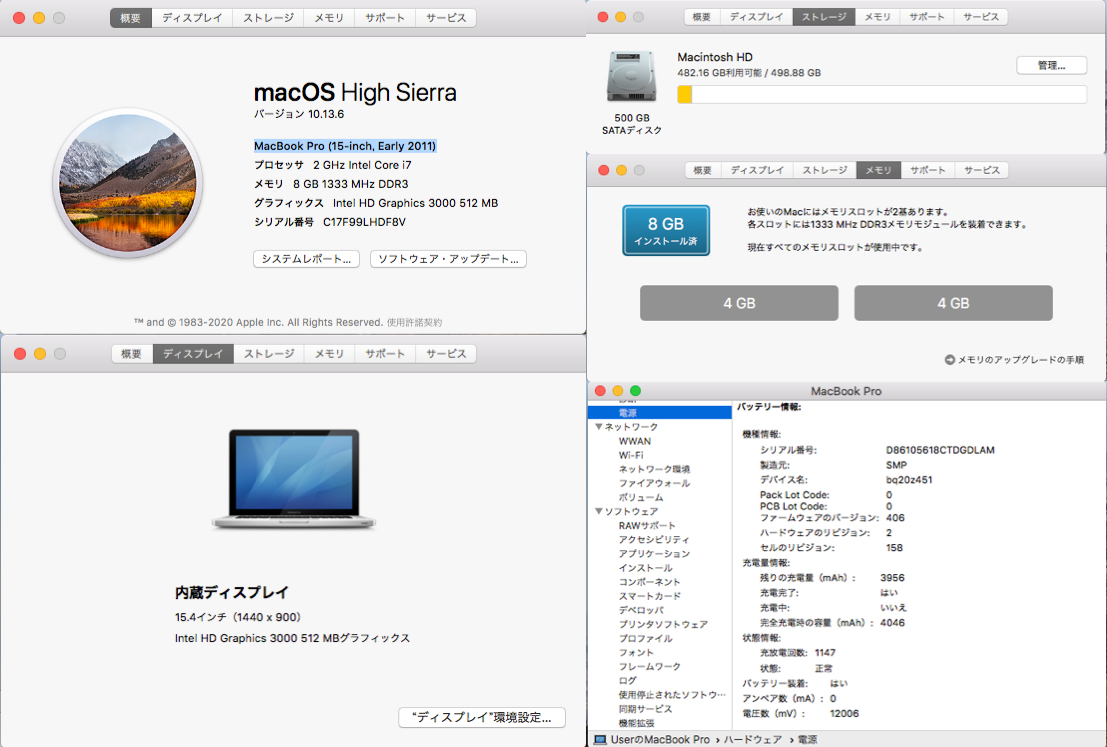
Task: Switch to 概要 tab in the Macintosh HD window
Action: tap(702, 17)
